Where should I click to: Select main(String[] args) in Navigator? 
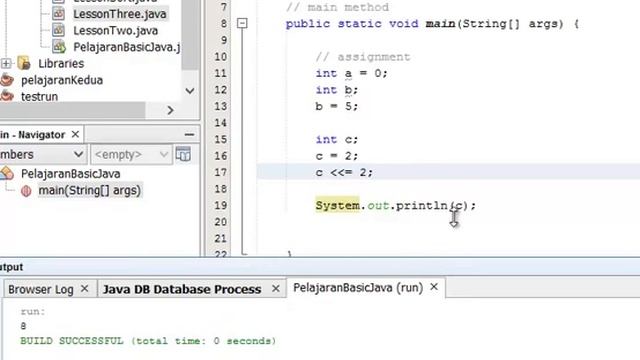tap(89, 191)
